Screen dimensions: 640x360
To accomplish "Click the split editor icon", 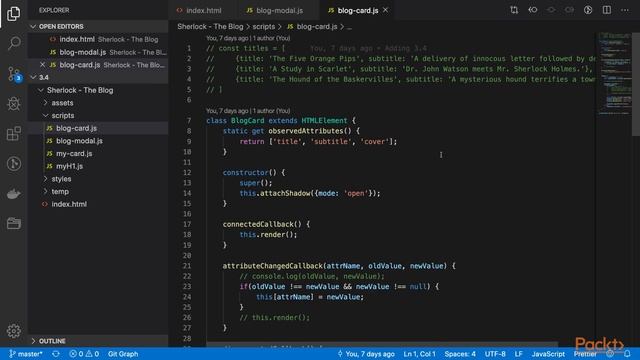I will coord(607,10).
